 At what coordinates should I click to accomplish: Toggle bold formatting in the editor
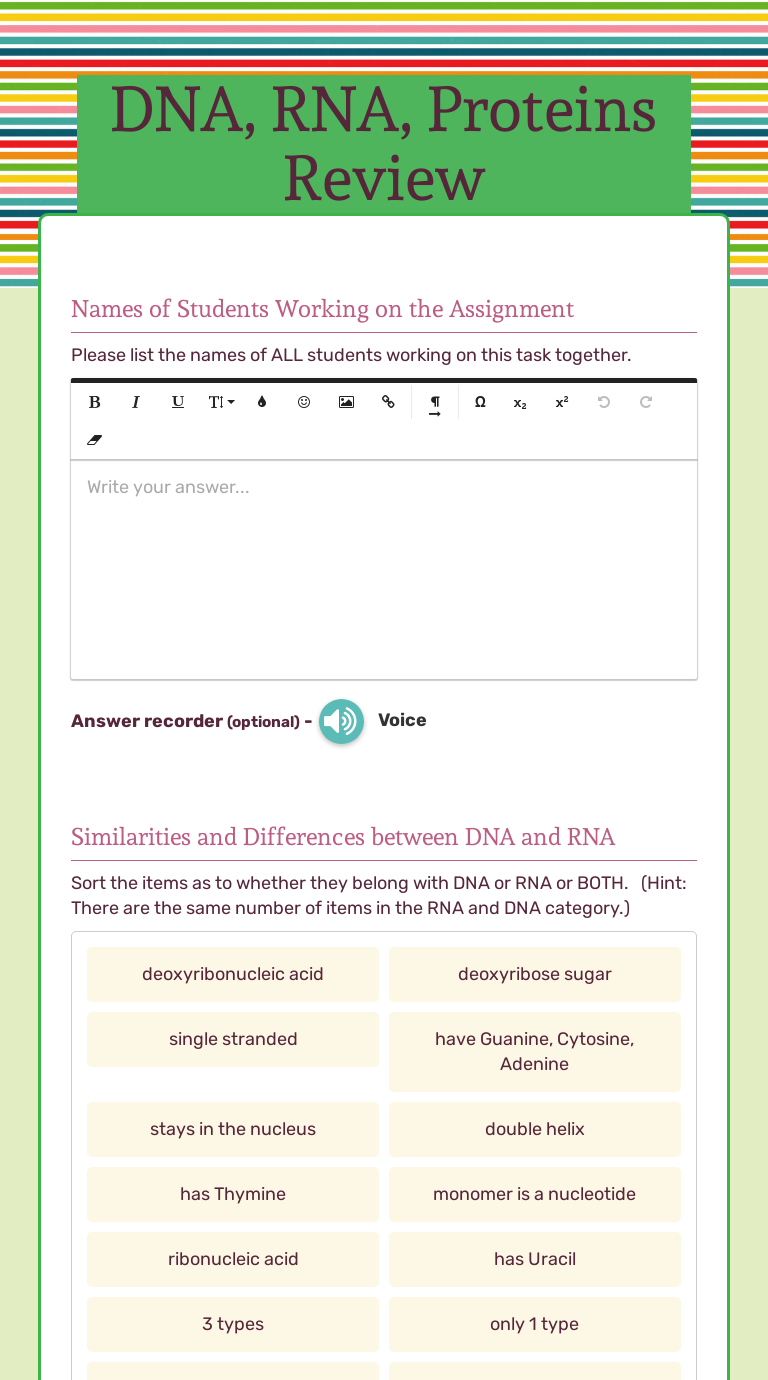click(x=95, y=402)
